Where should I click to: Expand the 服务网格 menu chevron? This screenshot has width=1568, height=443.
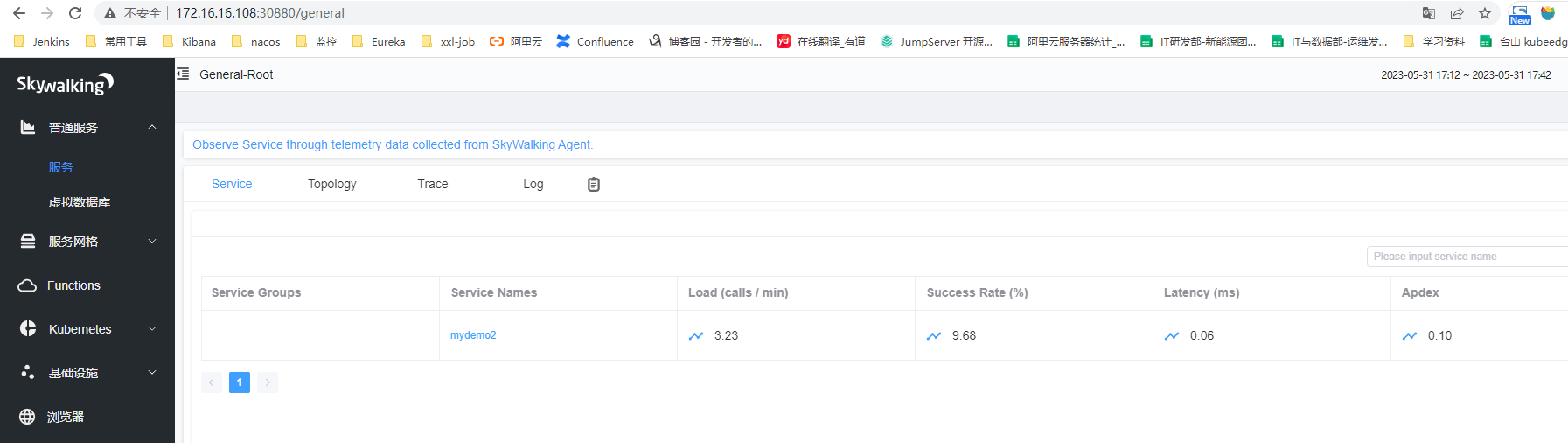coord(152,242)
